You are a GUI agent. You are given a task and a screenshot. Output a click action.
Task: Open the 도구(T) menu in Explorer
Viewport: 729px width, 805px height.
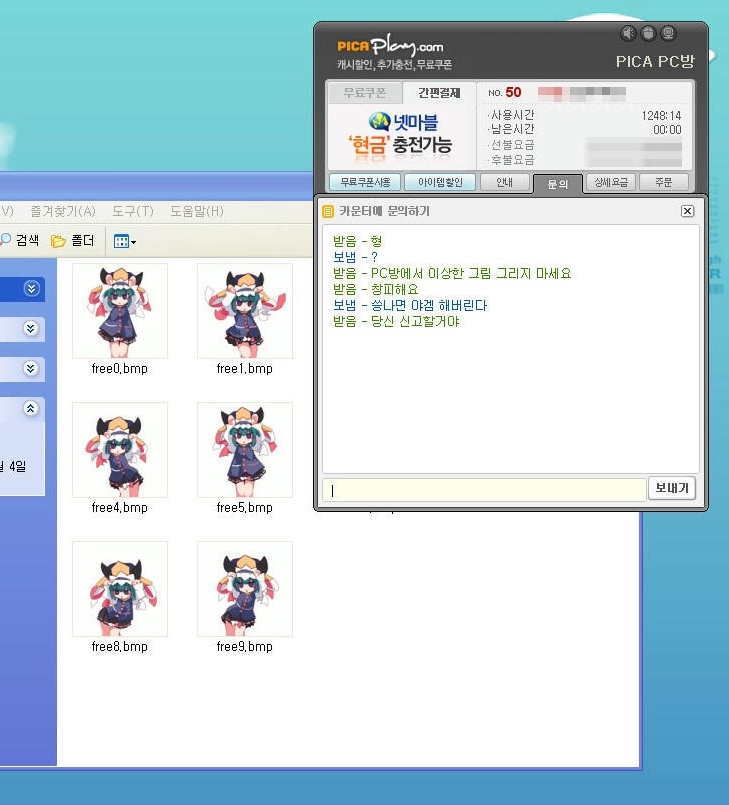click(x=132, y=211)
